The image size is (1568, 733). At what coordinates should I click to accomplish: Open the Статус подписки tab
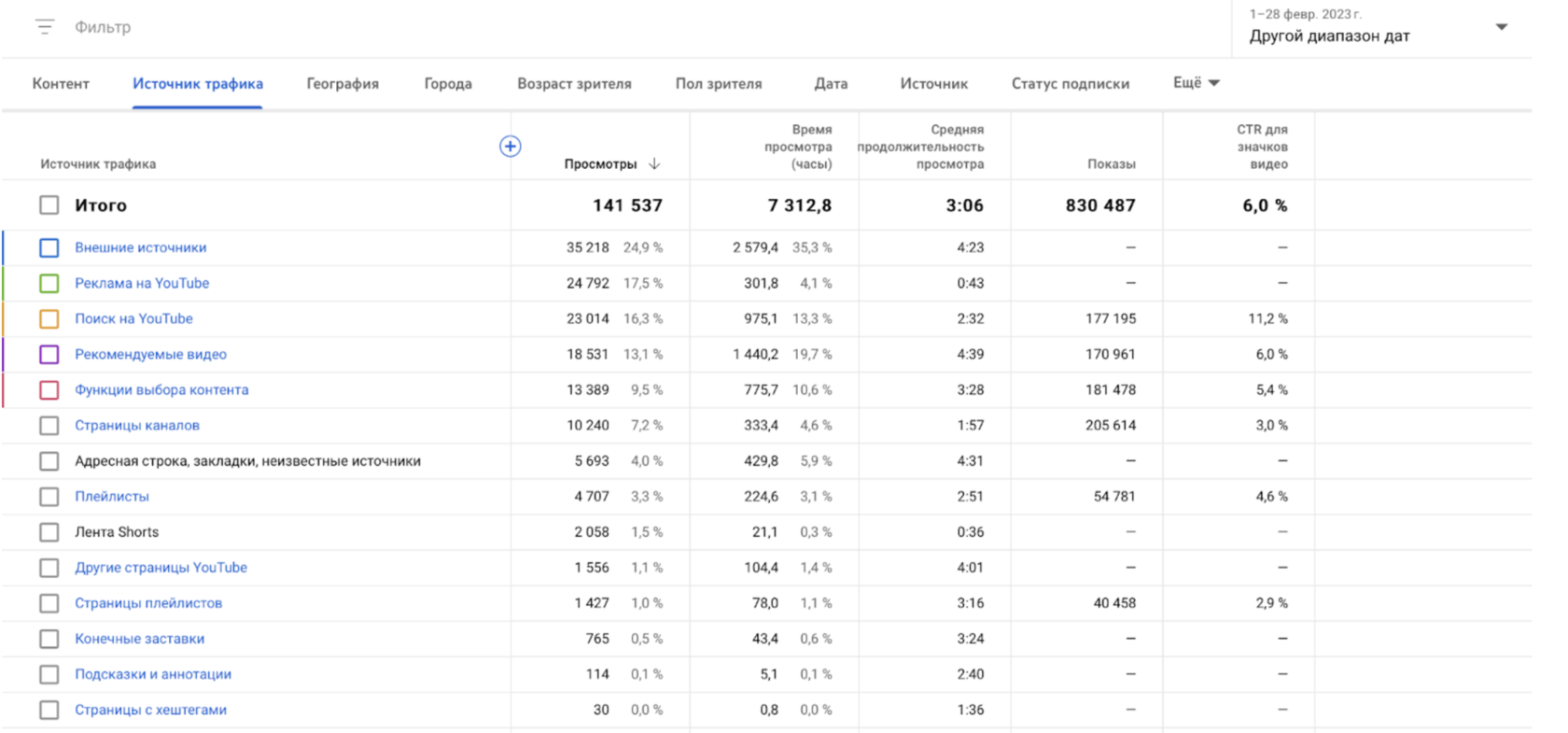tap(1071, 83)
